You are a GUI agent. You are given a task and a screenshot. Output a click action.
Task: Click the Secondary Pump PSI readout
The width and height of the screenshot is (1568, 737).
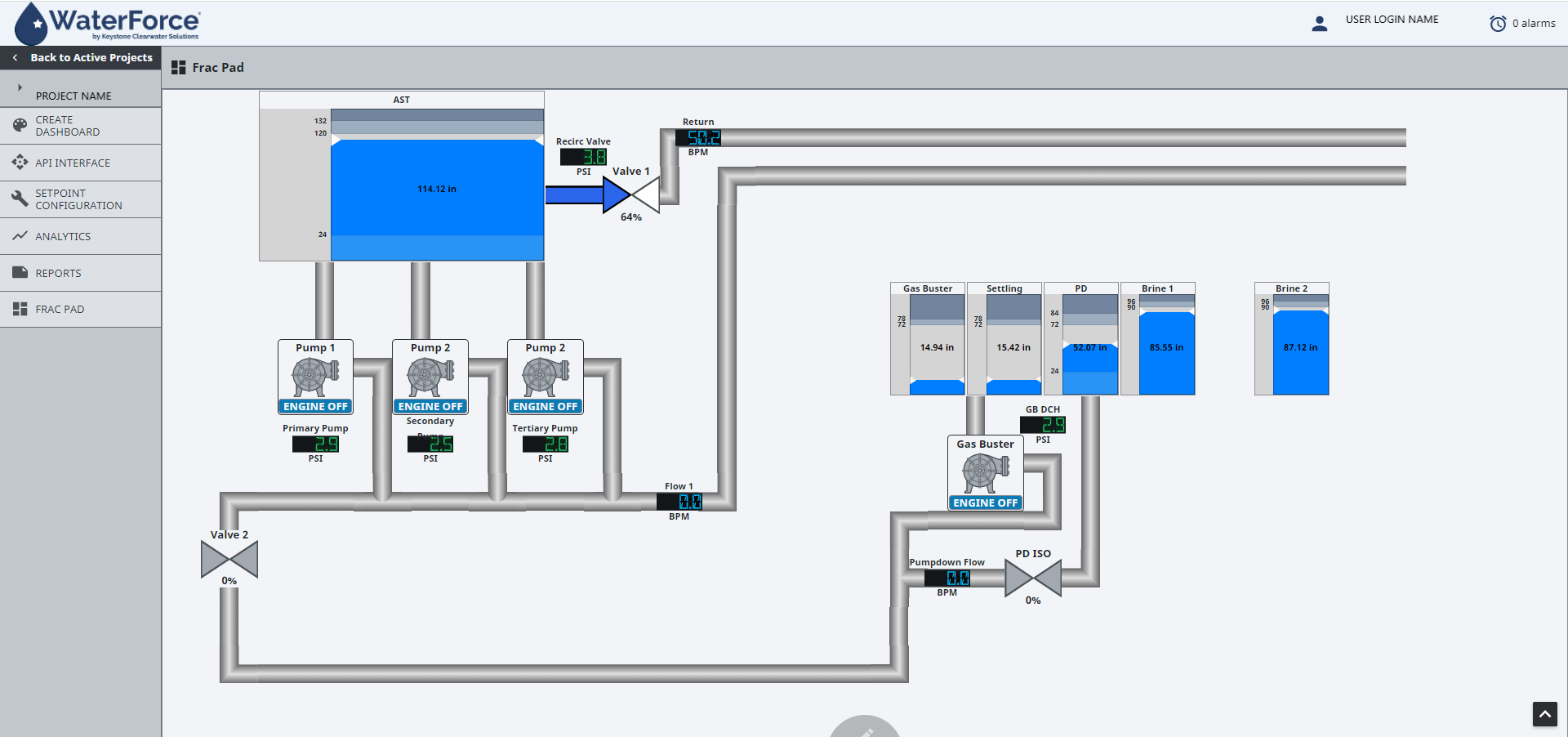tap(430, 444)
